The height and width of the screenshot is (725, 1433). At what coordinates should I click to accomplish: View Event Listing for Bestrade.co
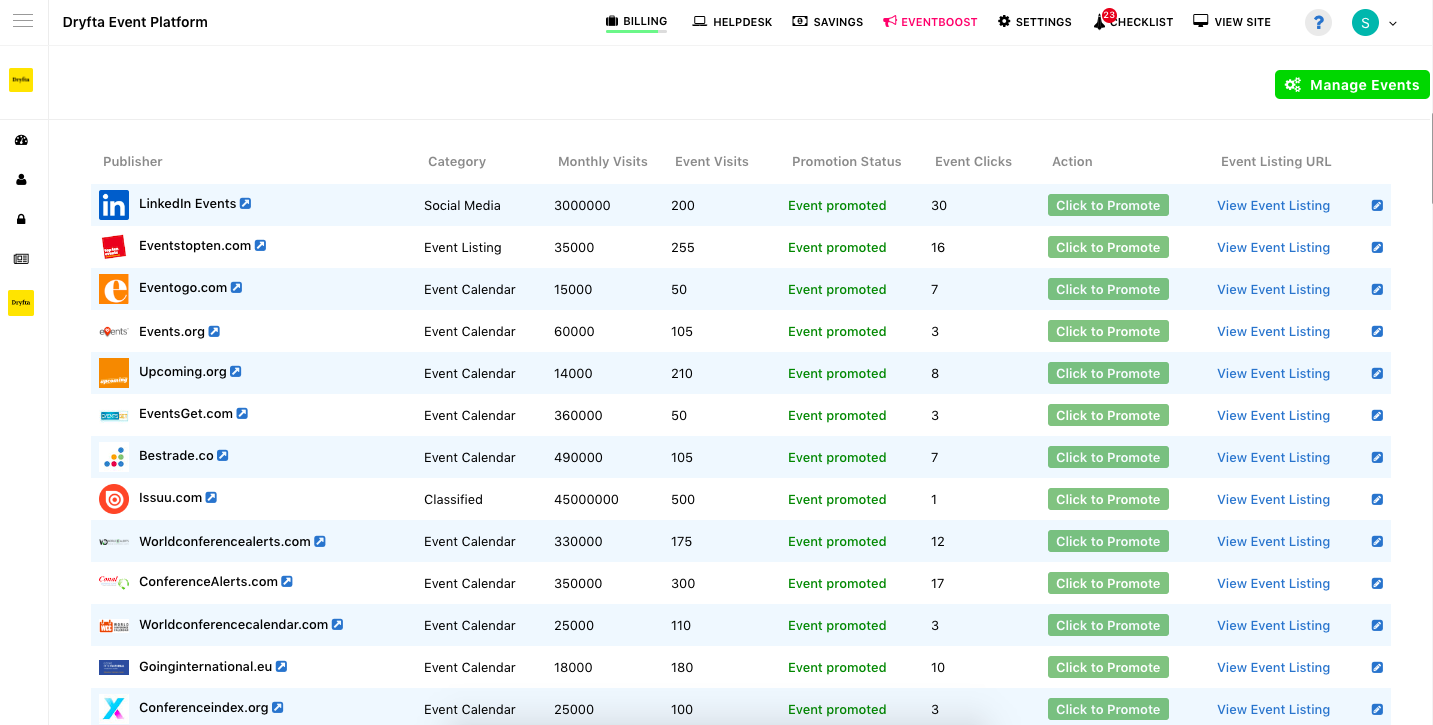click(1273, 457)
